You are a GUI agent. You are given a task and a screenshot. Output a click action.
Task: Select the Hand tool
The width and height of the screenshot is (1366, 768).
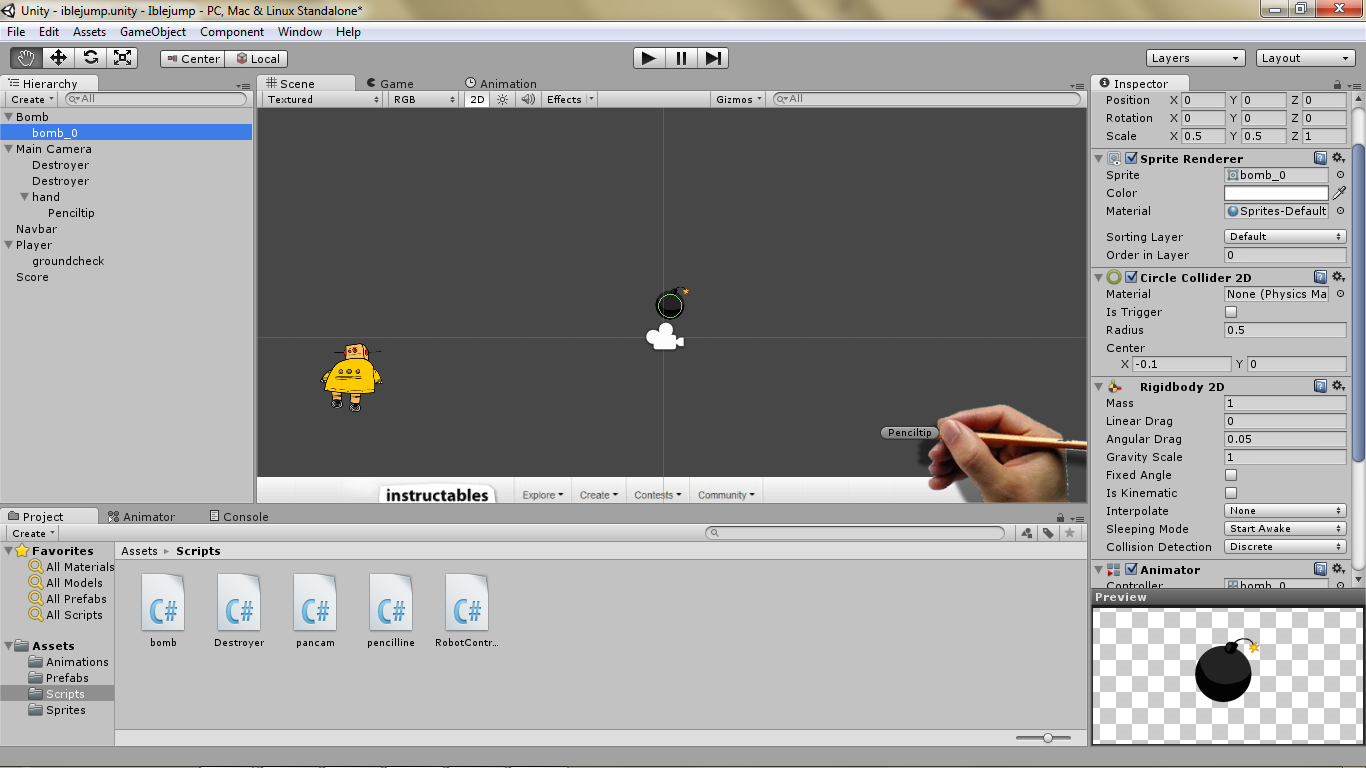pyautogui.click(x=26, y=58)
